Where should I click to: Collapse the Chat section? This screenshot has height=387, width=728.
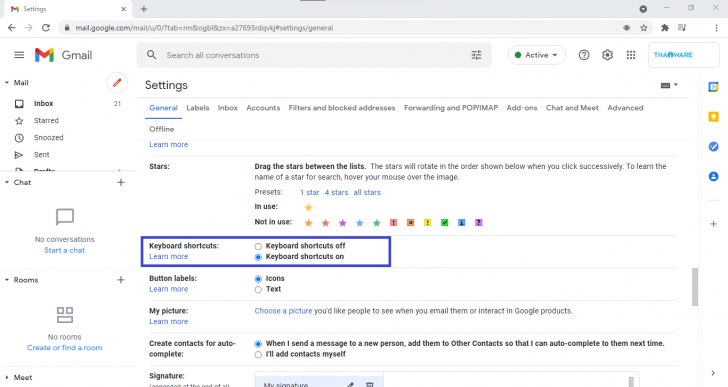[x=7, y=182]
